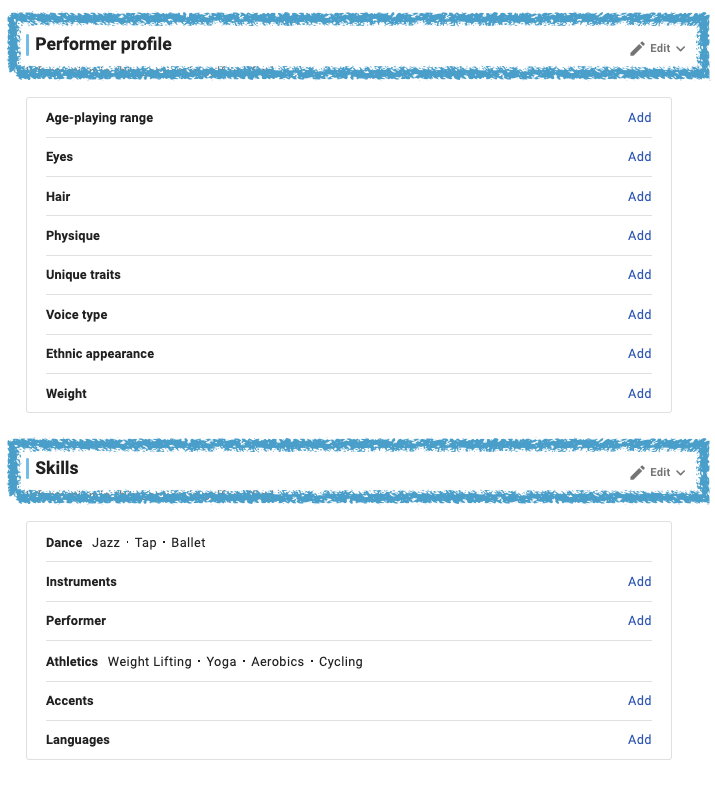Add Accents entry
The image size is (715, 785).
pos(639,701)
